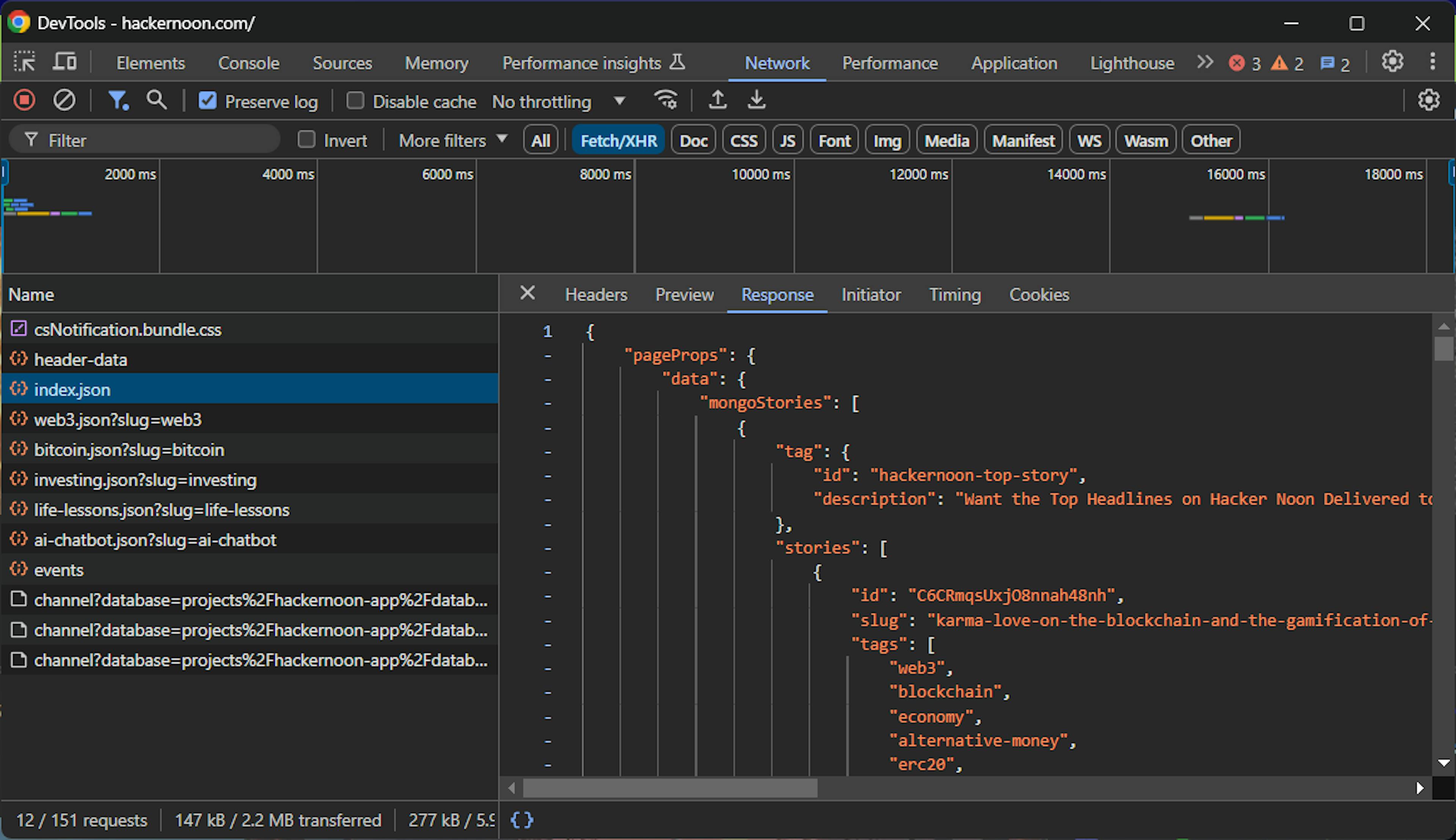Switch to the Headers tab
The height and width of the screenshot is (840, 1456).
596,295
